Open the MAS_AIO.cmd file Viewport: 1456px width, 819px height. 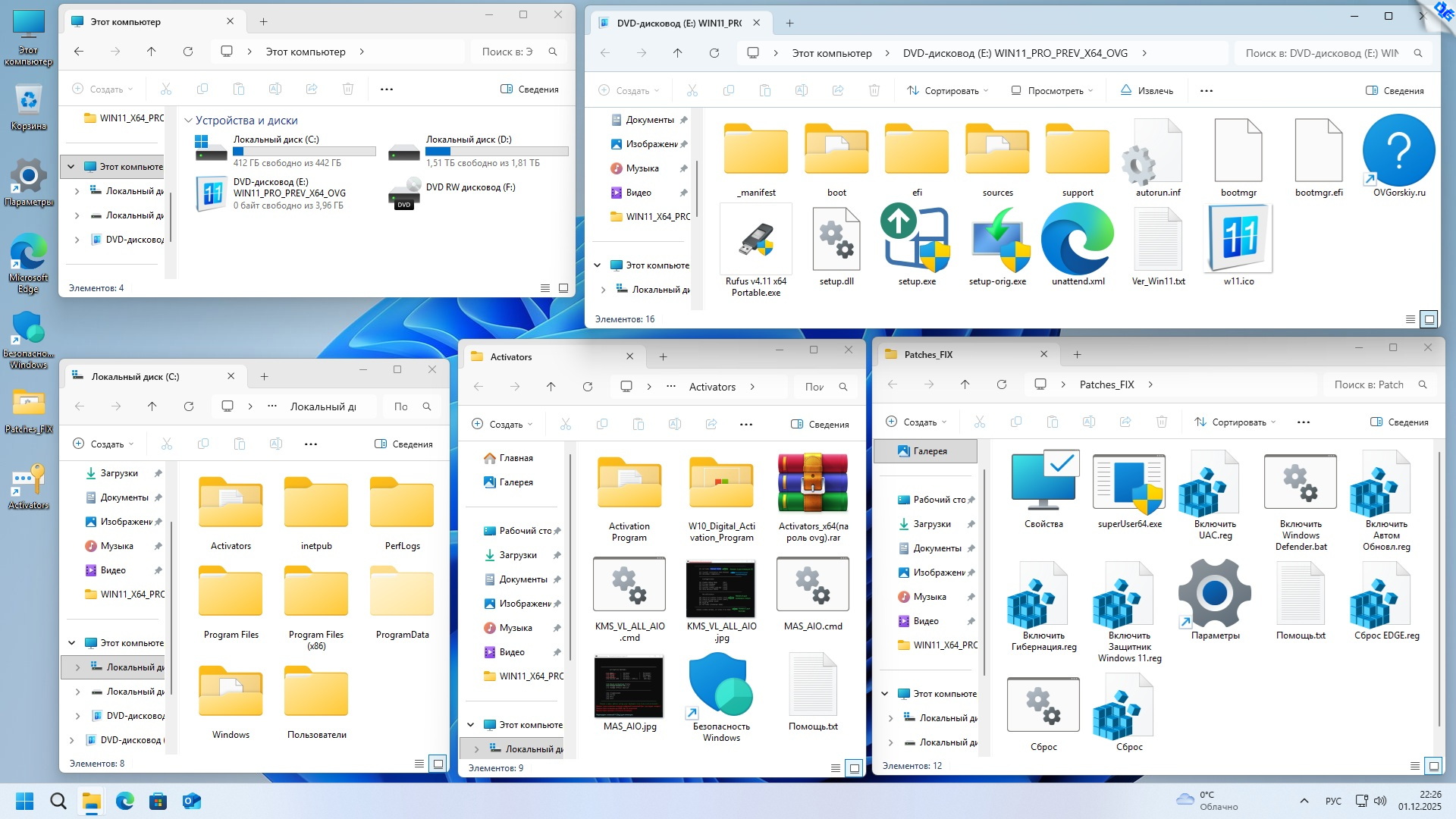(x=812, y=585)
